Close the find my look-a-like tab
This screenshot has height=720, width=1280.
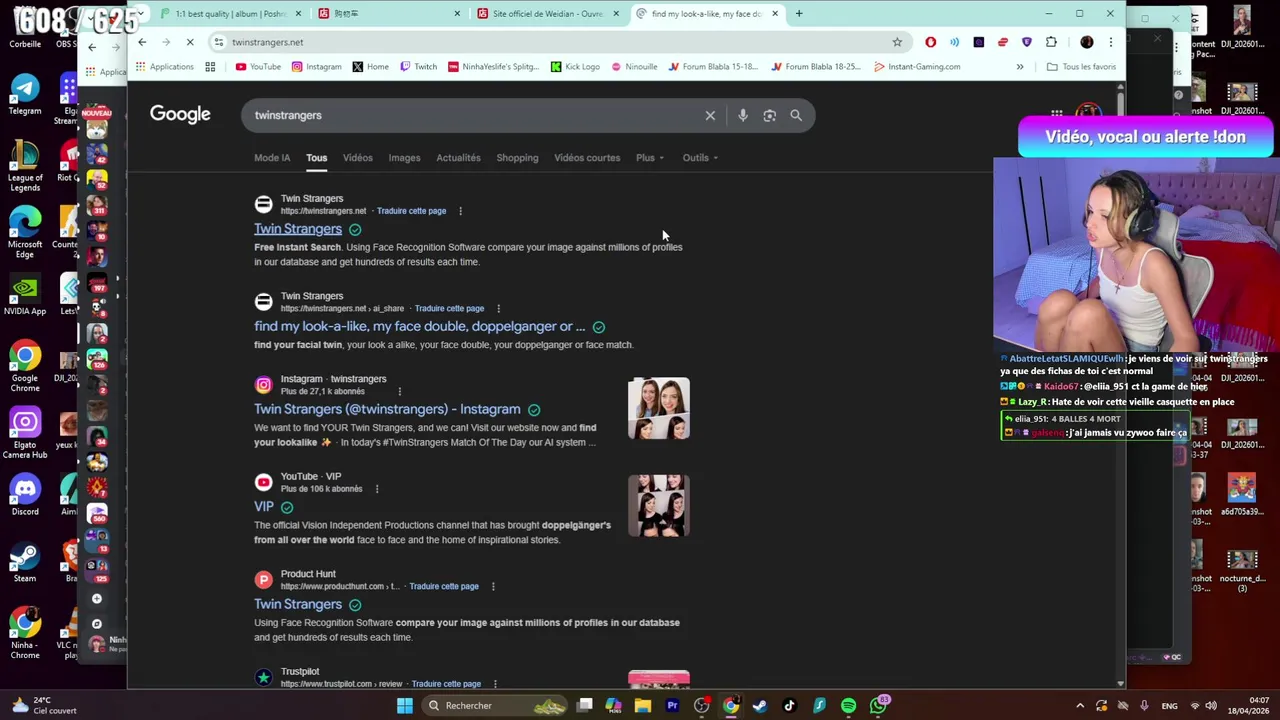(x=775, y=14)
